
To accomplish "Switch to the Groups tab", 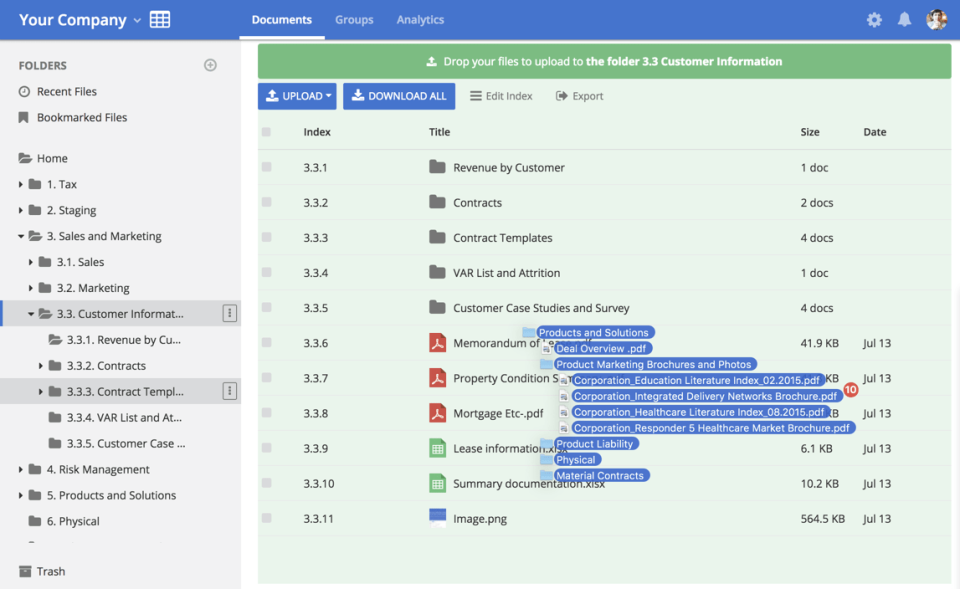I will (x=354, y=20).
